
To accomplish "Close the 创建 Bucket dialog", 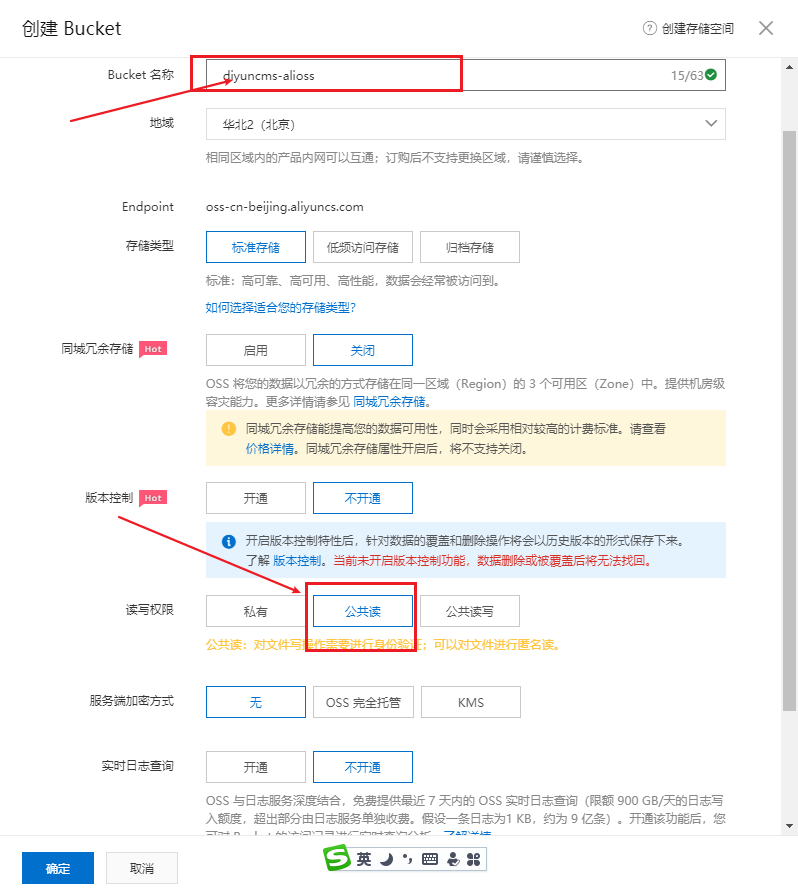I will click(x=766, y=28).
